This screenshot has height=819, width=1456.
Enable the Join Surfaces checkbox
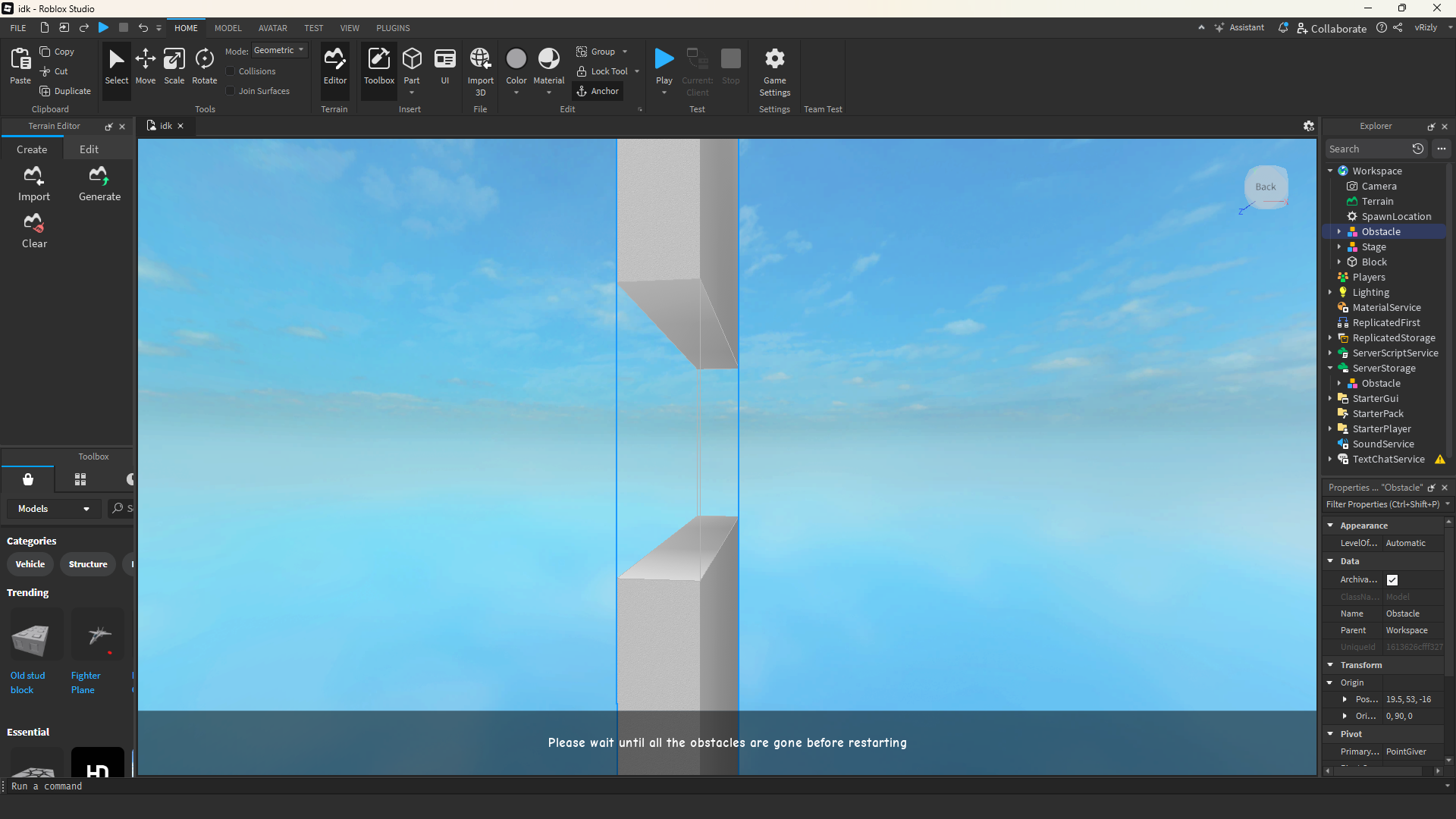(x=231, y=91)
